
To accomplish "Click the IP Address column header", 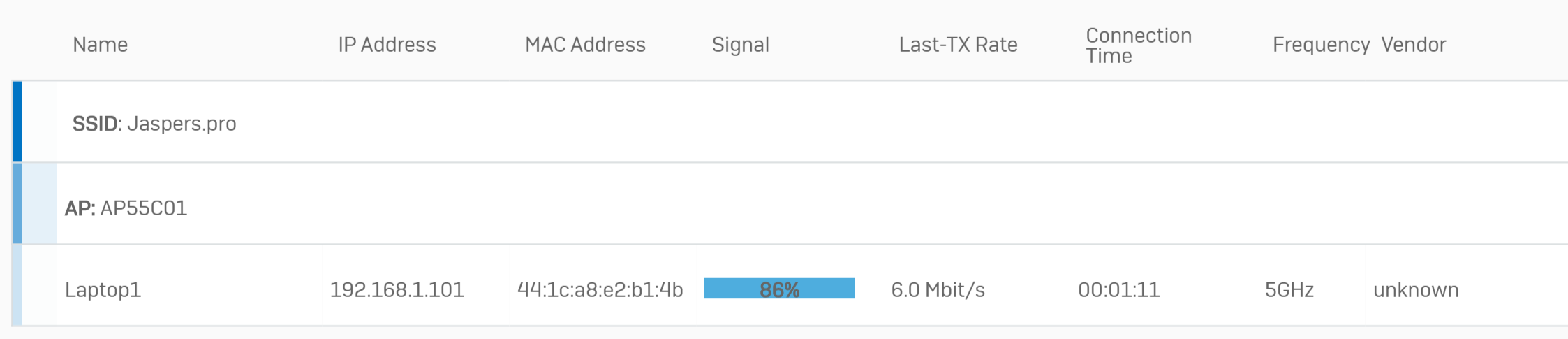I will point(387,45).
